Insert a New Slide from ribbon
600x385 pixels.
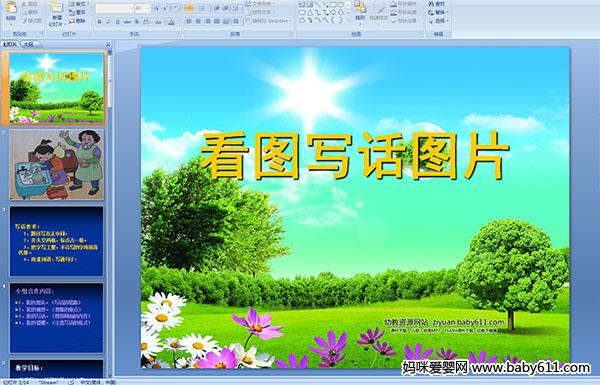pos(57,14)
